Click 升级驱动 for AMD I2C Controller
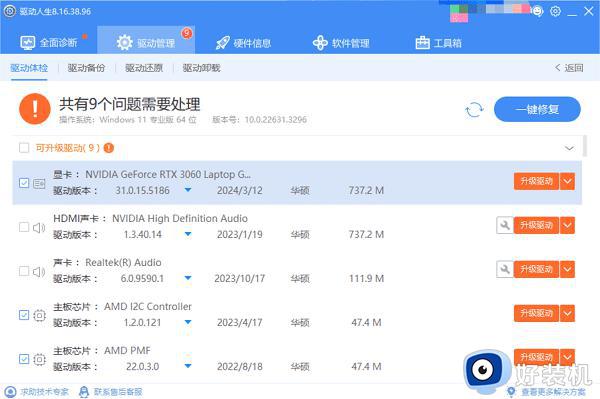The width and height of the screenshot is (600, 399). (536, 313)
